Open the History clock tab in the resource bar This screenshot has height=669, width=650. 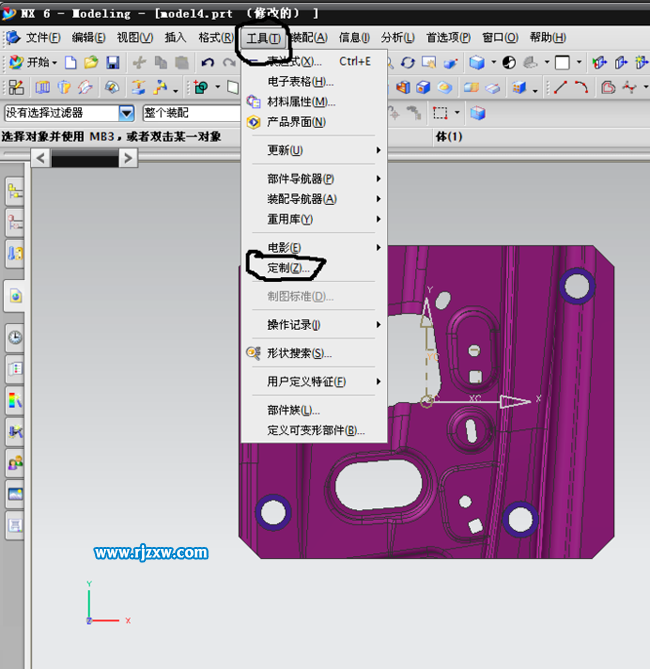coord(15,337)
